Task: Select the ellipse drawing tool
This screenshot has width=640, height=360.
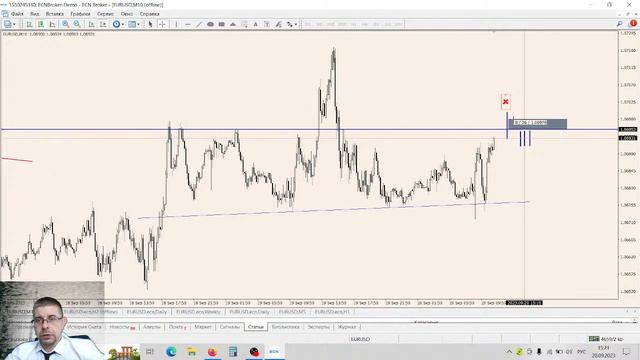Action: [x=210, y=24]
